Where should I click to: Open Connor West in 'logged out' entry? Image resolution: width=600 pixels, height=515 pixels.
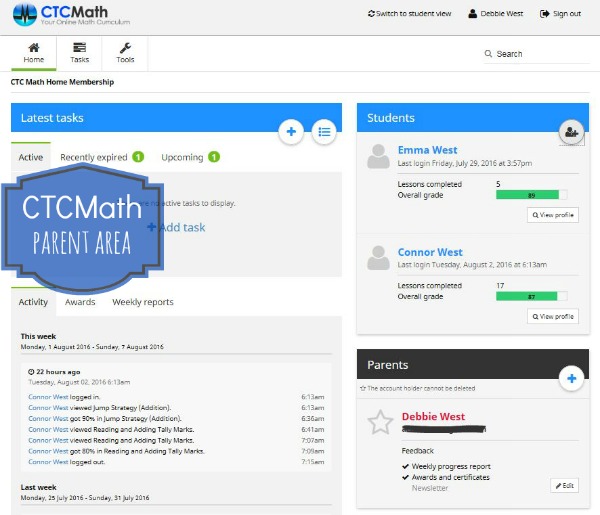[x=48, y=462]
